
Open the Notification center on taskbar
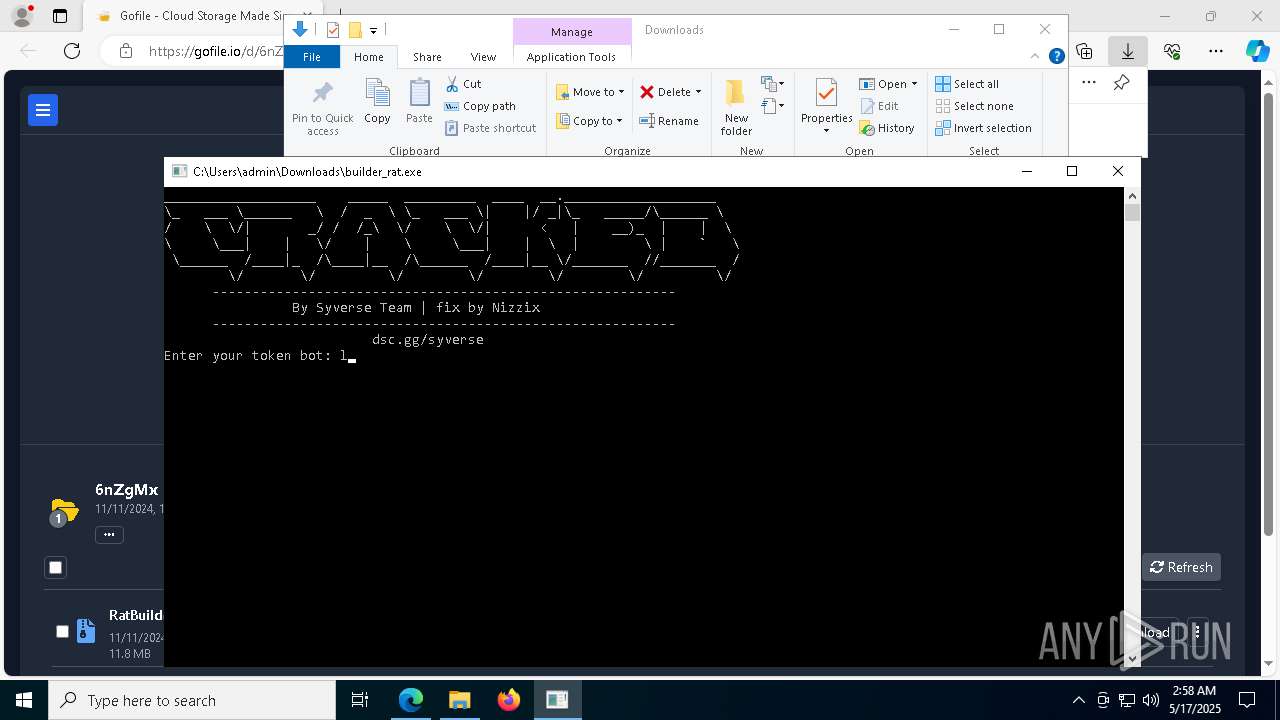pyautogui.click(x=1248, y=700)
